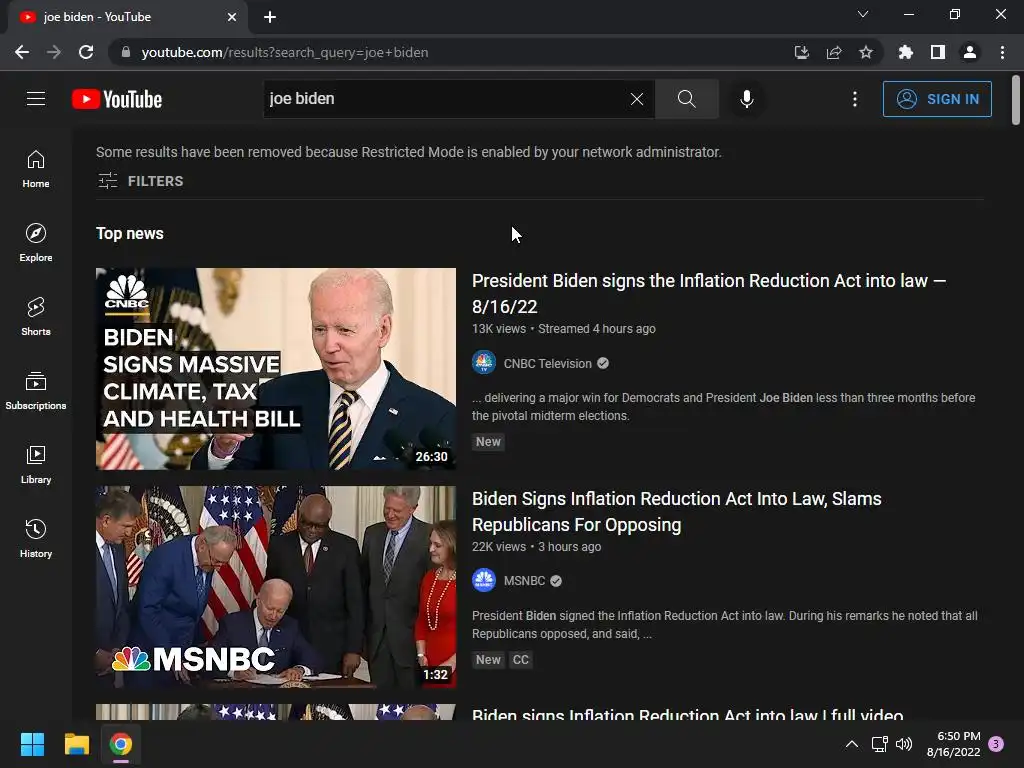Click the browser back arrow
The height and width of the screenshot is (768, 1024).
[22, 52]
